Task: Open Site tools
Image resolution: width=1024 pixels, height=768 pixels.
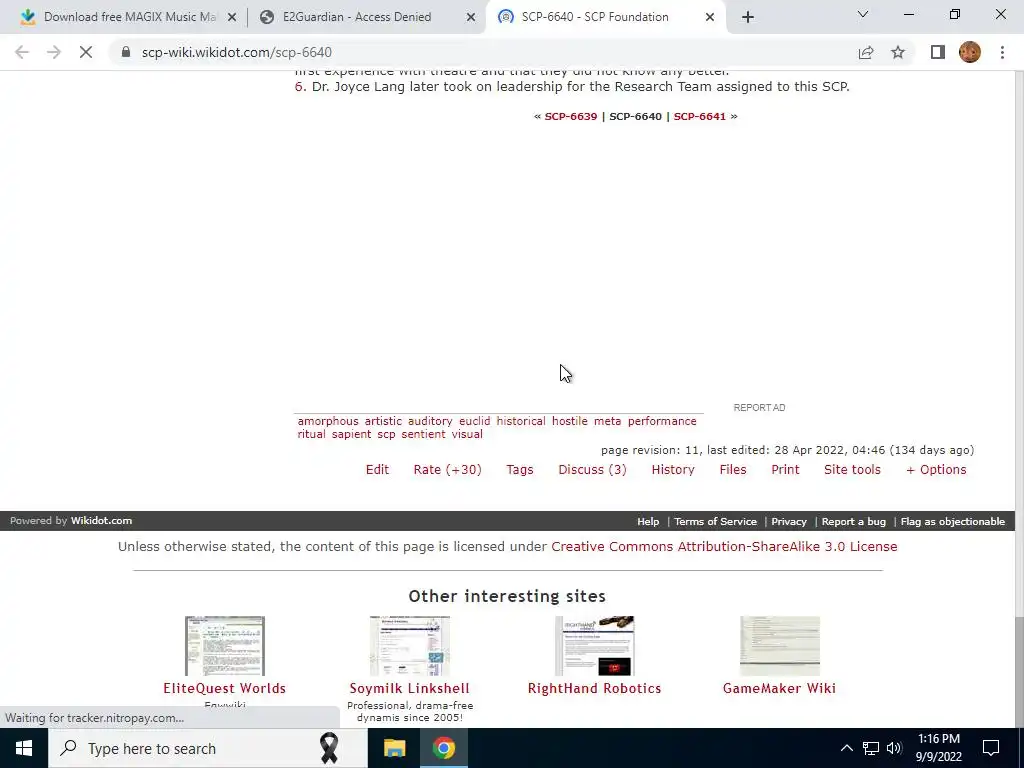Action: click(x=852, y=470)
